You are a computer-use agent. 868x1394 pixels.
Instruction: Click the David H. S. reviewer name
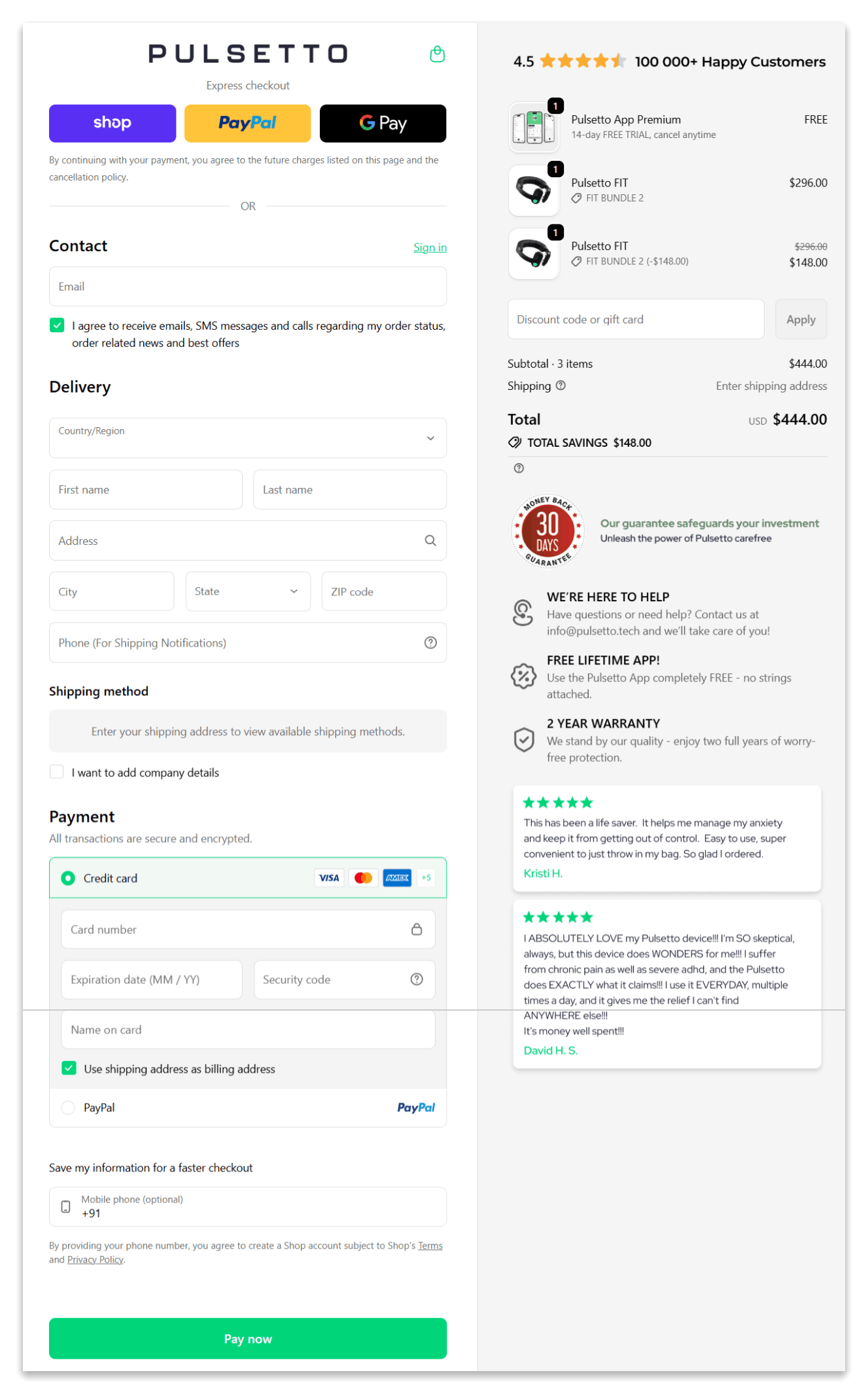point(550,1051)
